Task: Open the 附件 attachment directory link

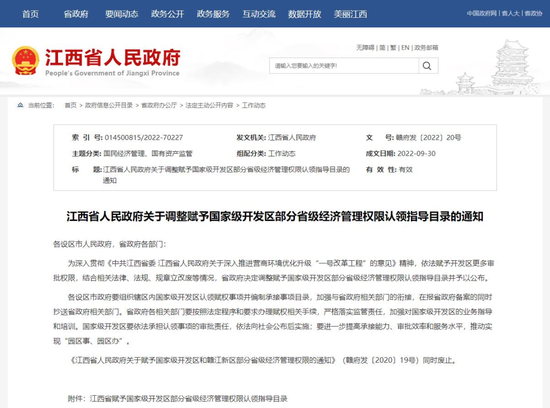Action: tap(189, 399)
